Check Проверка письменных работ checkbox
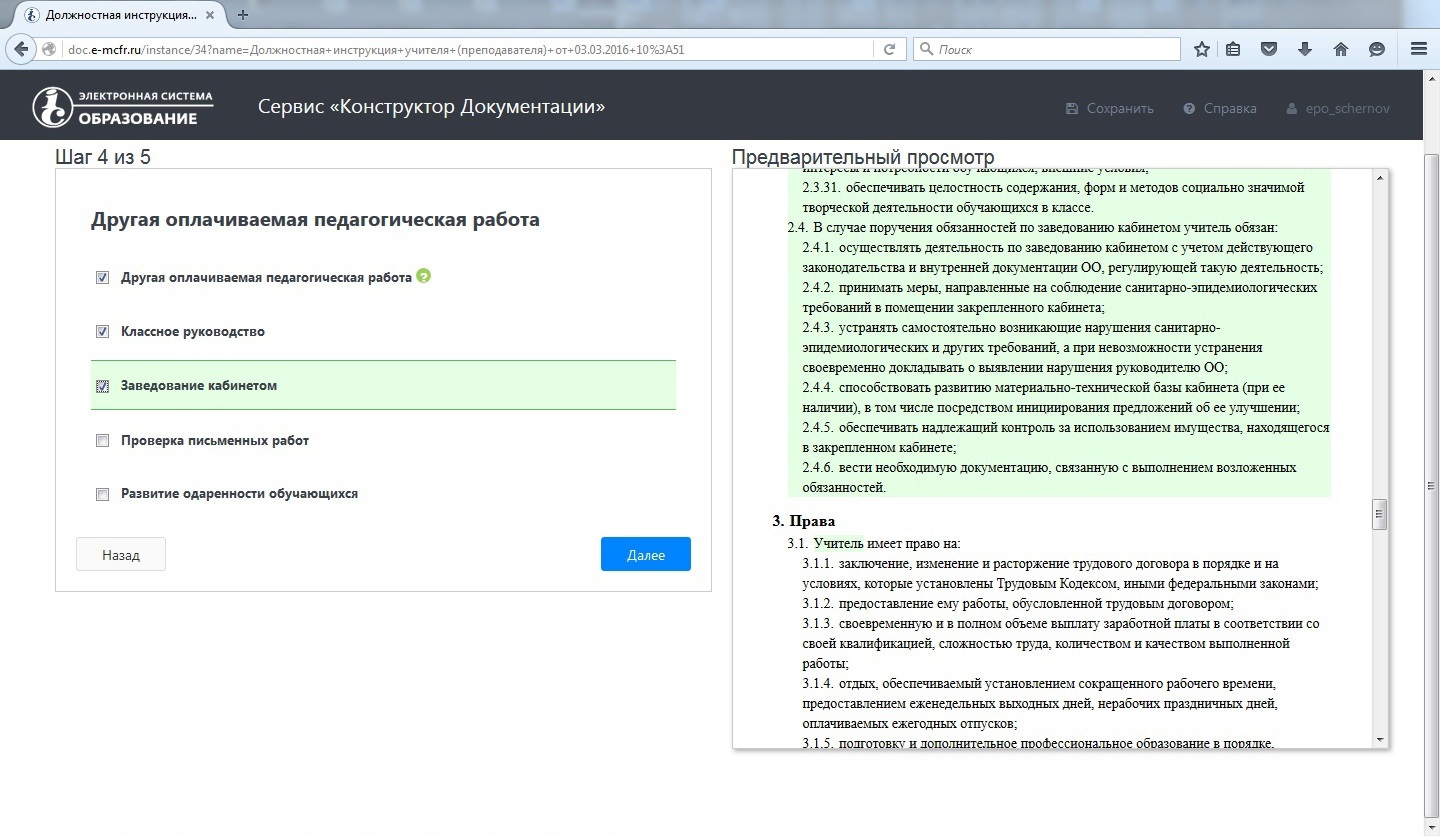The image size is (1440, 836). pos(102,441)
